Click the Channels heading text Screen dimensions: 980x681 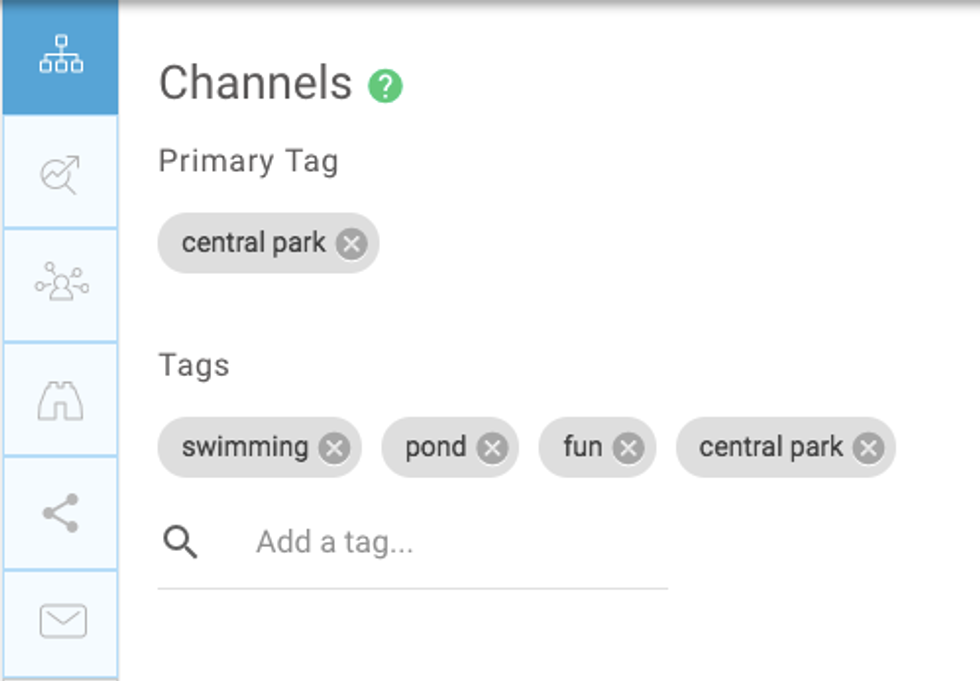[255, 84]
